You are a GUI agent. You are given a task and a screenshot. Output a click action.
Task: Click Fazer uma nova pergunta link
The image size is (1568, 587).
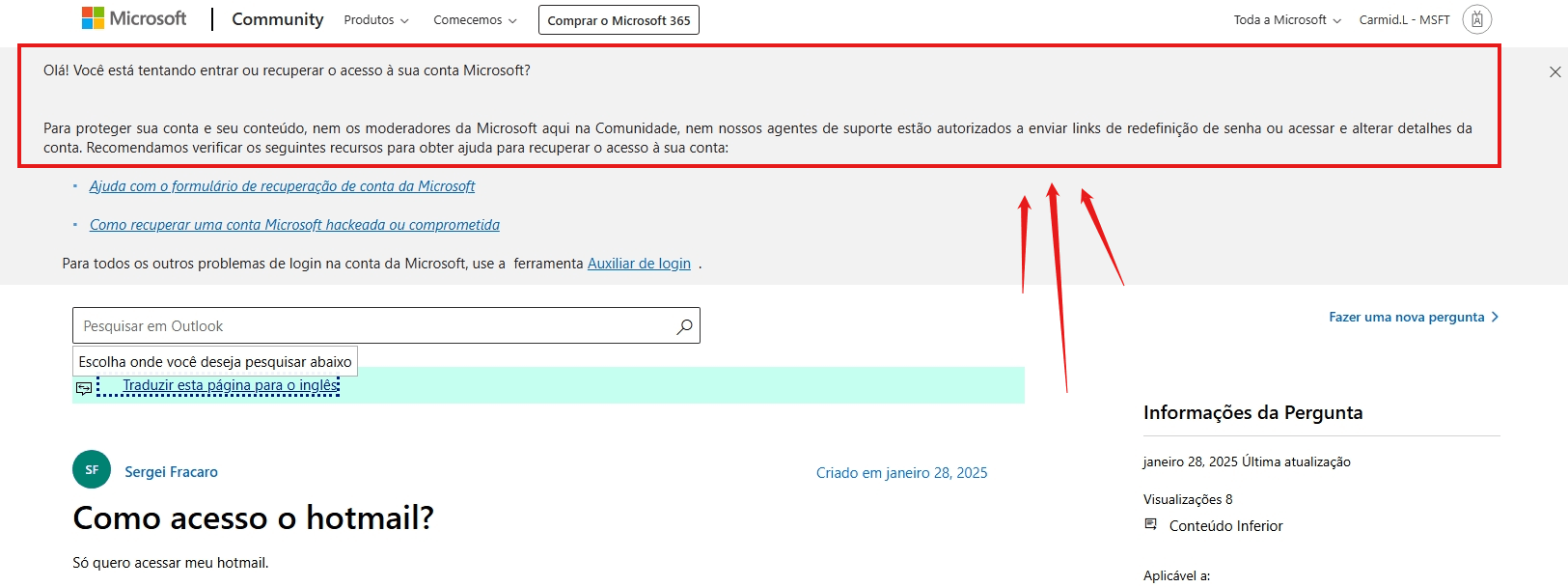1414,317
